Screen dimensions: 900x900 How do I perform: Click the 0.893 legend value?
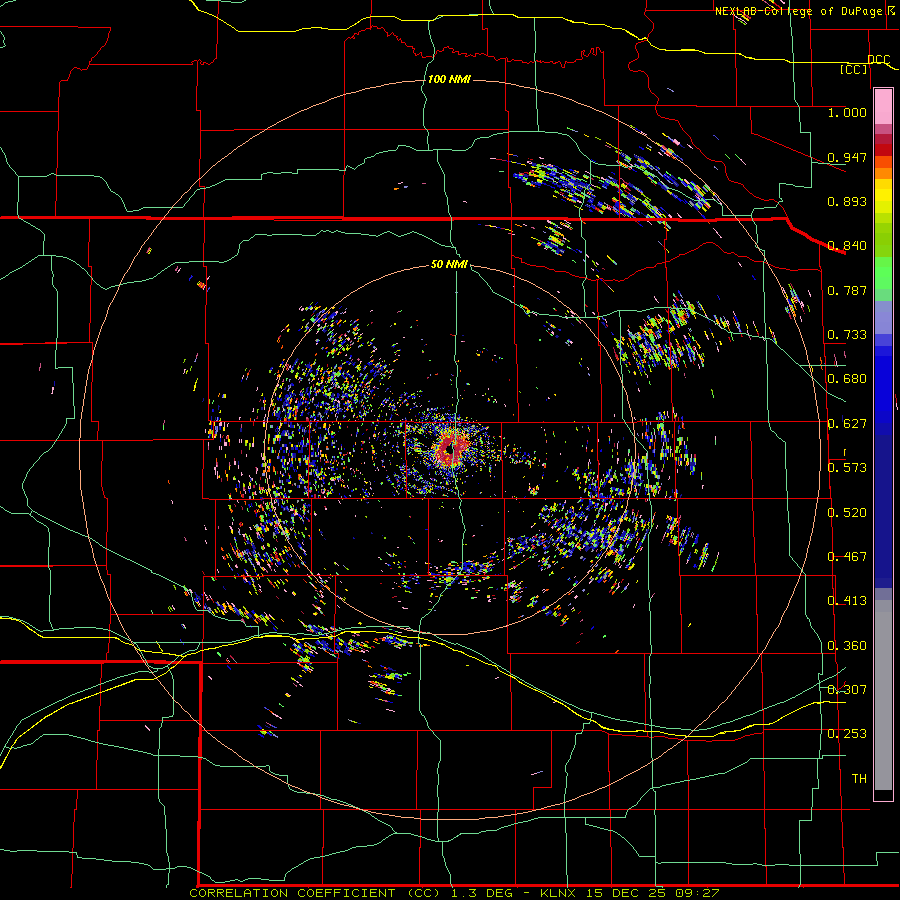coord(847,201)
